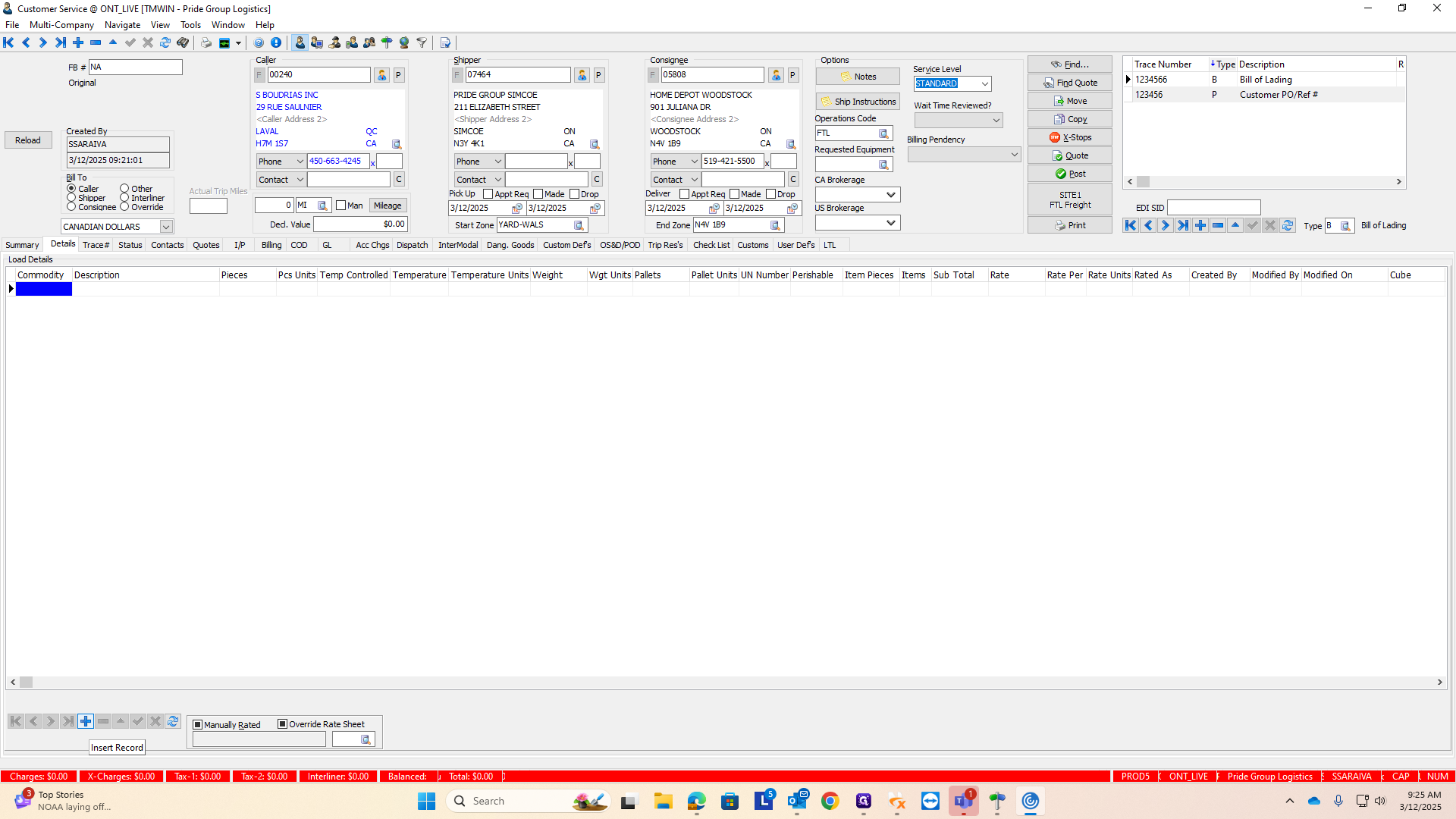This screenshot has width=1456, height=819.
Task: Click the Find Quote button
Action: click(1069, 83)
